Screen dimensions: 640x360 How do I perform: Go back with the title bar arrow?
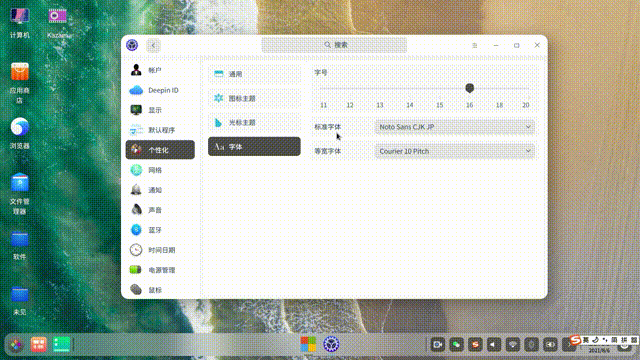coord(153,45)
